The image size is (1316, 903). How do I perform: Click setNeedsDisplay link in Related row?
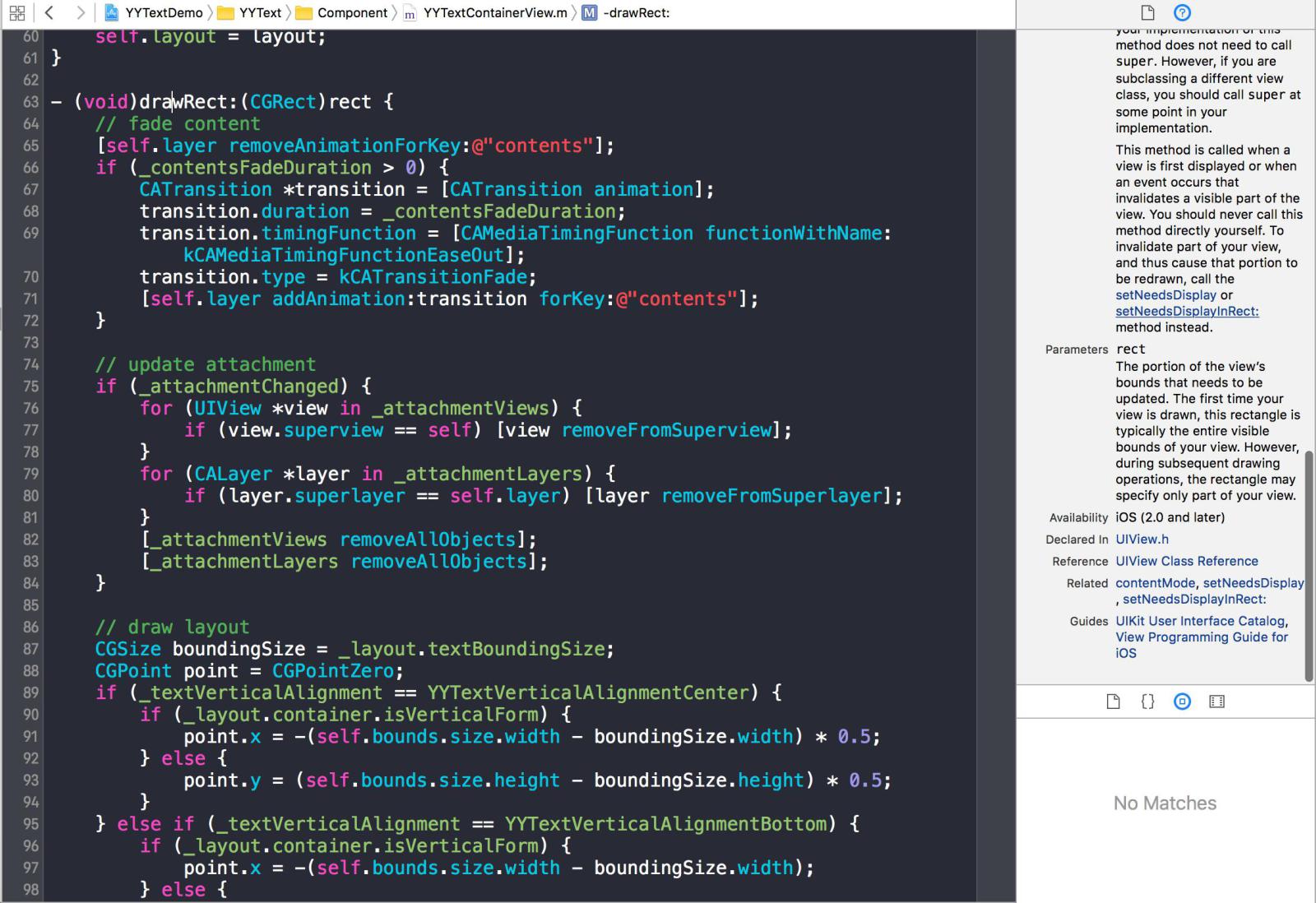tap(1253, 583)
